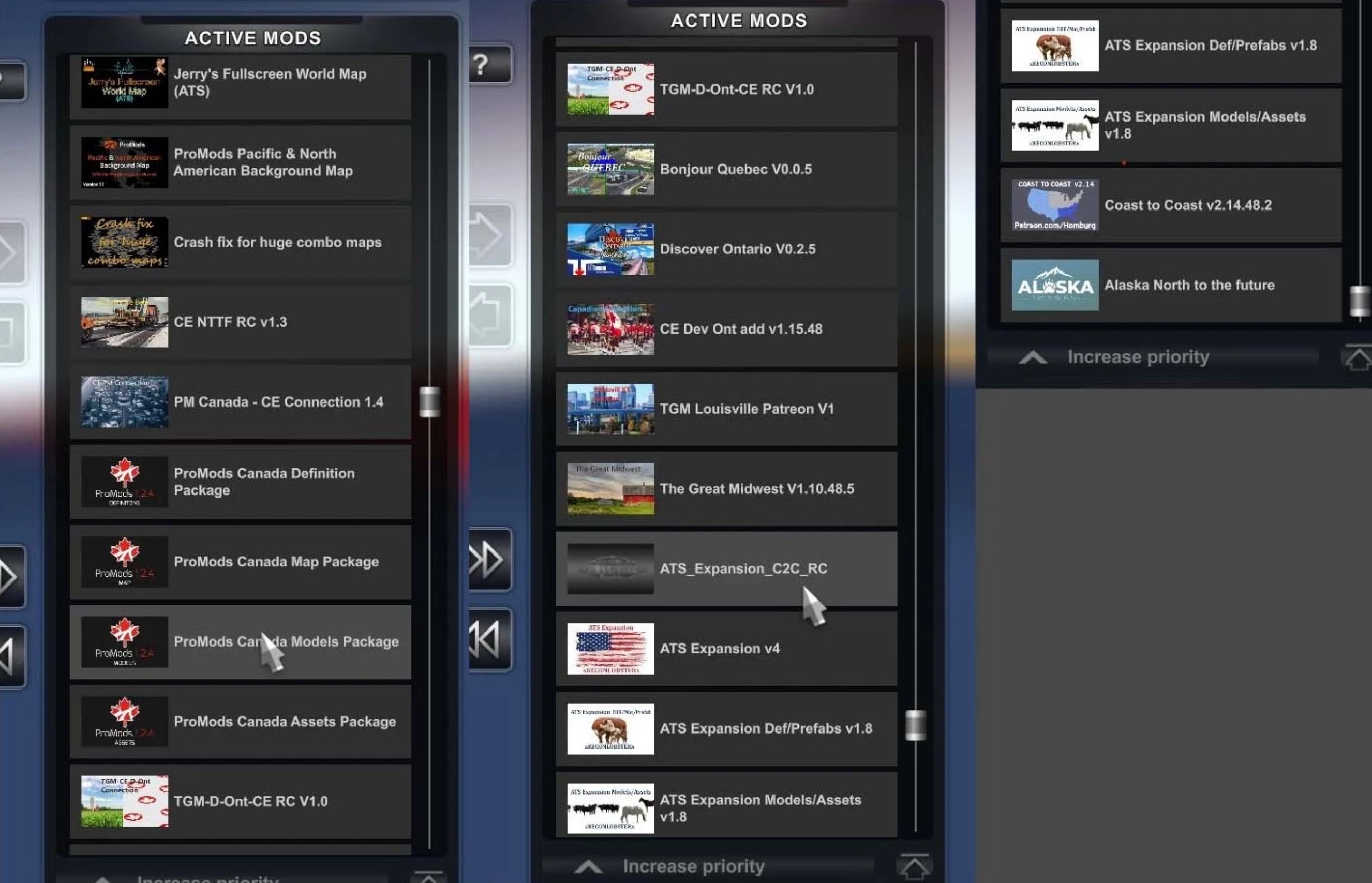The width and height of the screenshot is (1372, 883).
Task: Click the Alaska North to the future thumbnail
Action: [1054, 285]
